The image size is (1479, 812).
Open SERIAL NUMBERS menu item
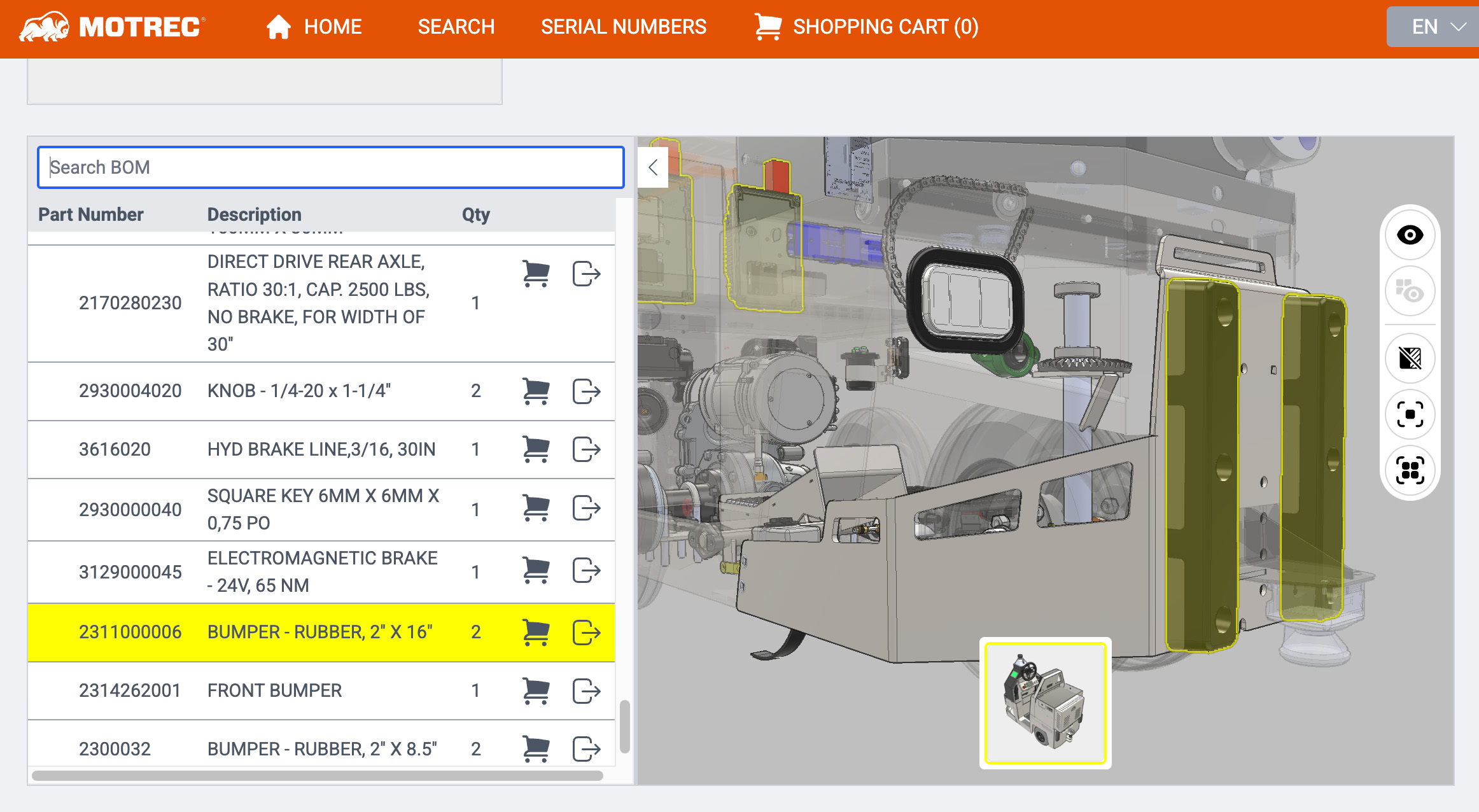(623, 27)
